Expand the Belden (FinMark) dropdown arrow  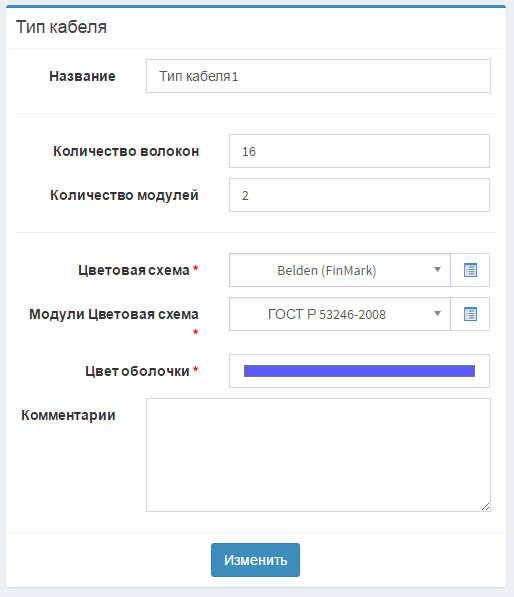click(437, 270)
